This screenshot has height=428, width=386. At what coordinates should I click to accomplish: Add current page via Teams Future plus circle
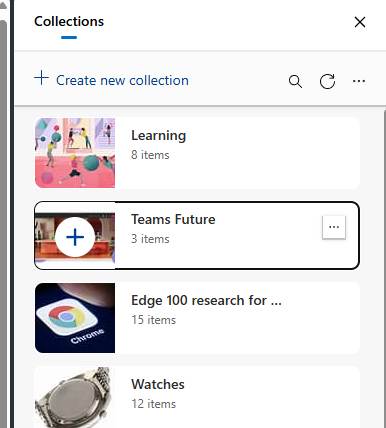pyautogui.click(x=75, y=237)
